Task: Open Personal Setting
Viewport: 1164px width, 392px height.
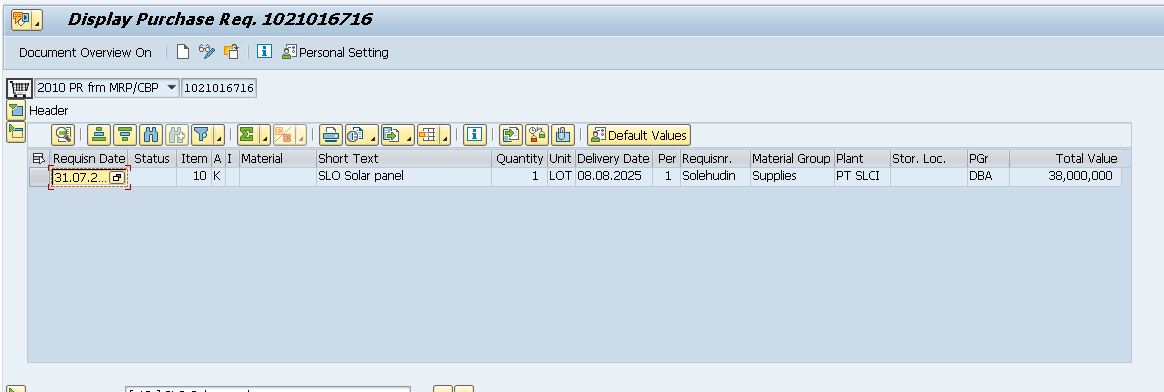Action: click(x=335, y=53)
